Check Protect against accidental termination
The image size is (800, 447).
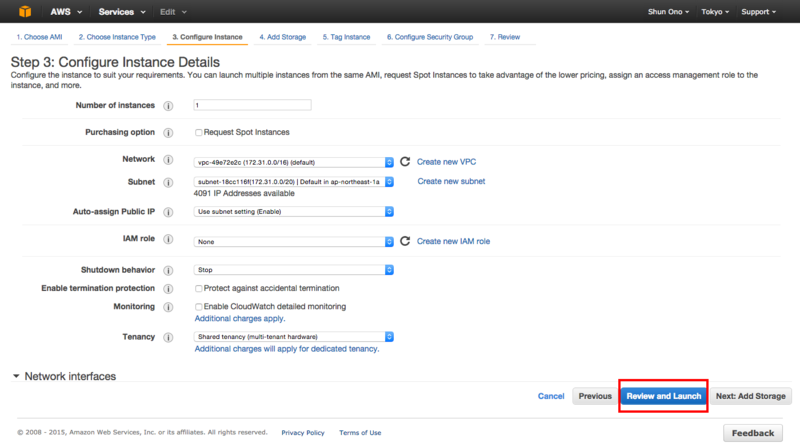[x=198, y=289]
